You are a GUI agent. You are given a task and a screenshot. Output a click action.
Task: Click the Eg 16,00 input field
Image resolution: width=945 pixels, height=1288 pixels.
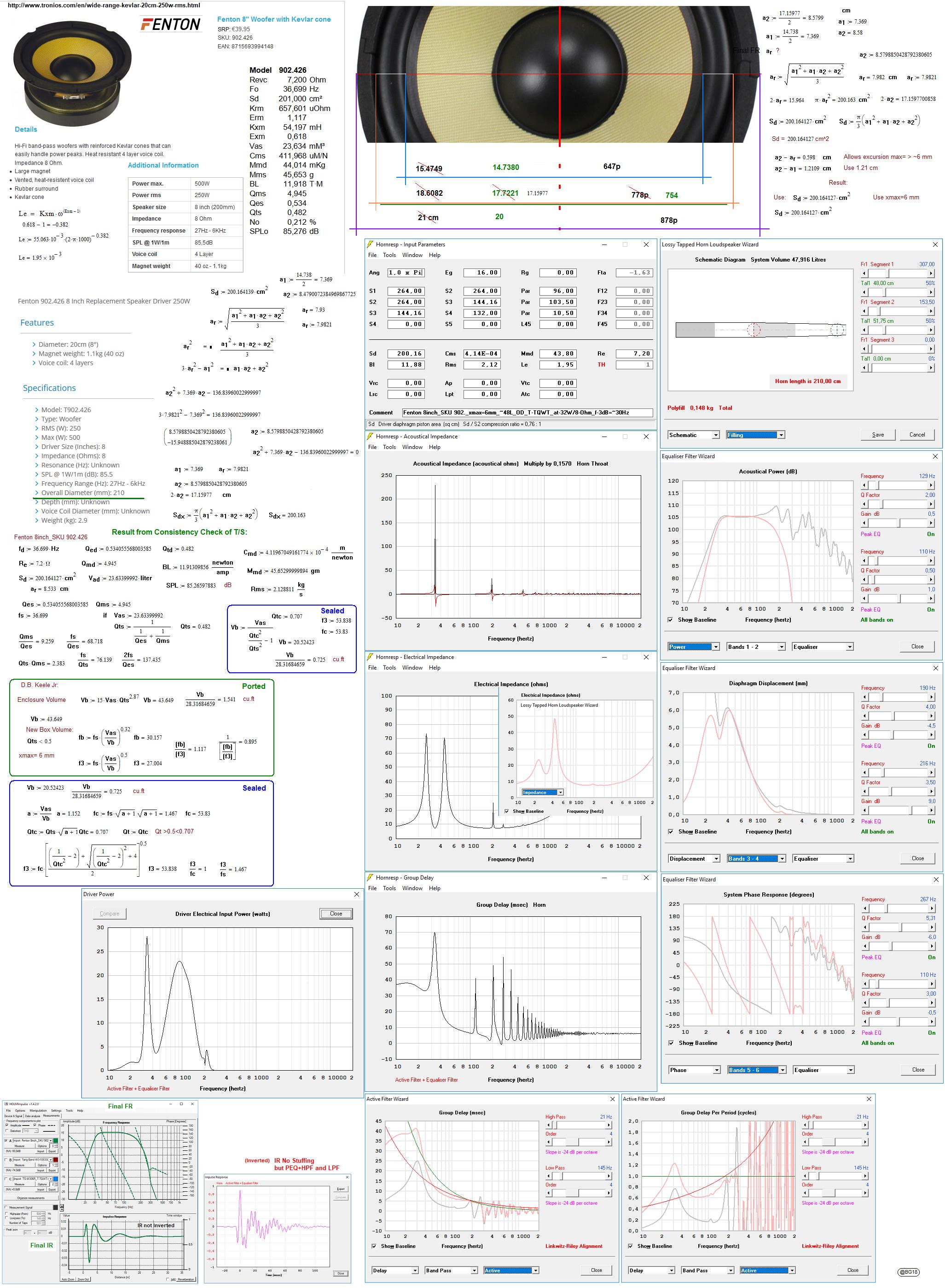point(482,272)
